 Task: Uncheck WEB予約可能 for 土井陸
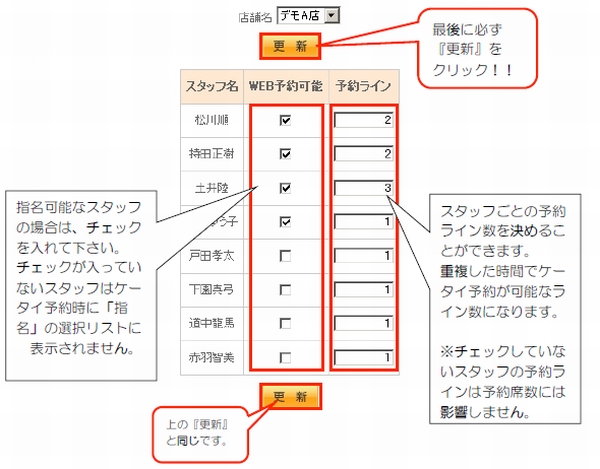click(285, 188)
